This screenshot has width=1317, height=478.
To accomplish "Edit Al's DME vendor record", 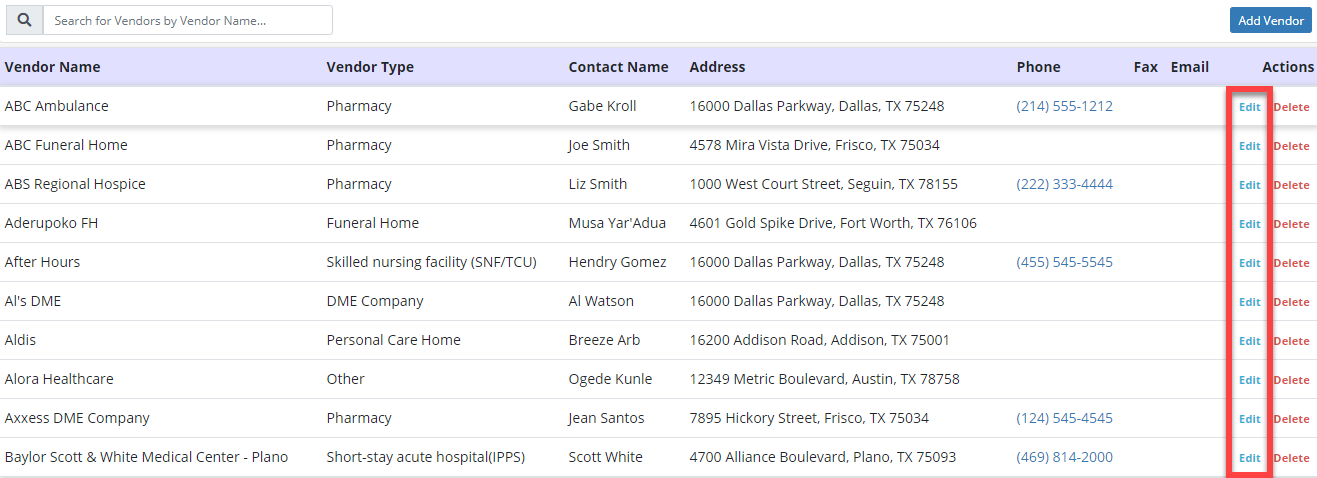I will (x=1249, y=302).
